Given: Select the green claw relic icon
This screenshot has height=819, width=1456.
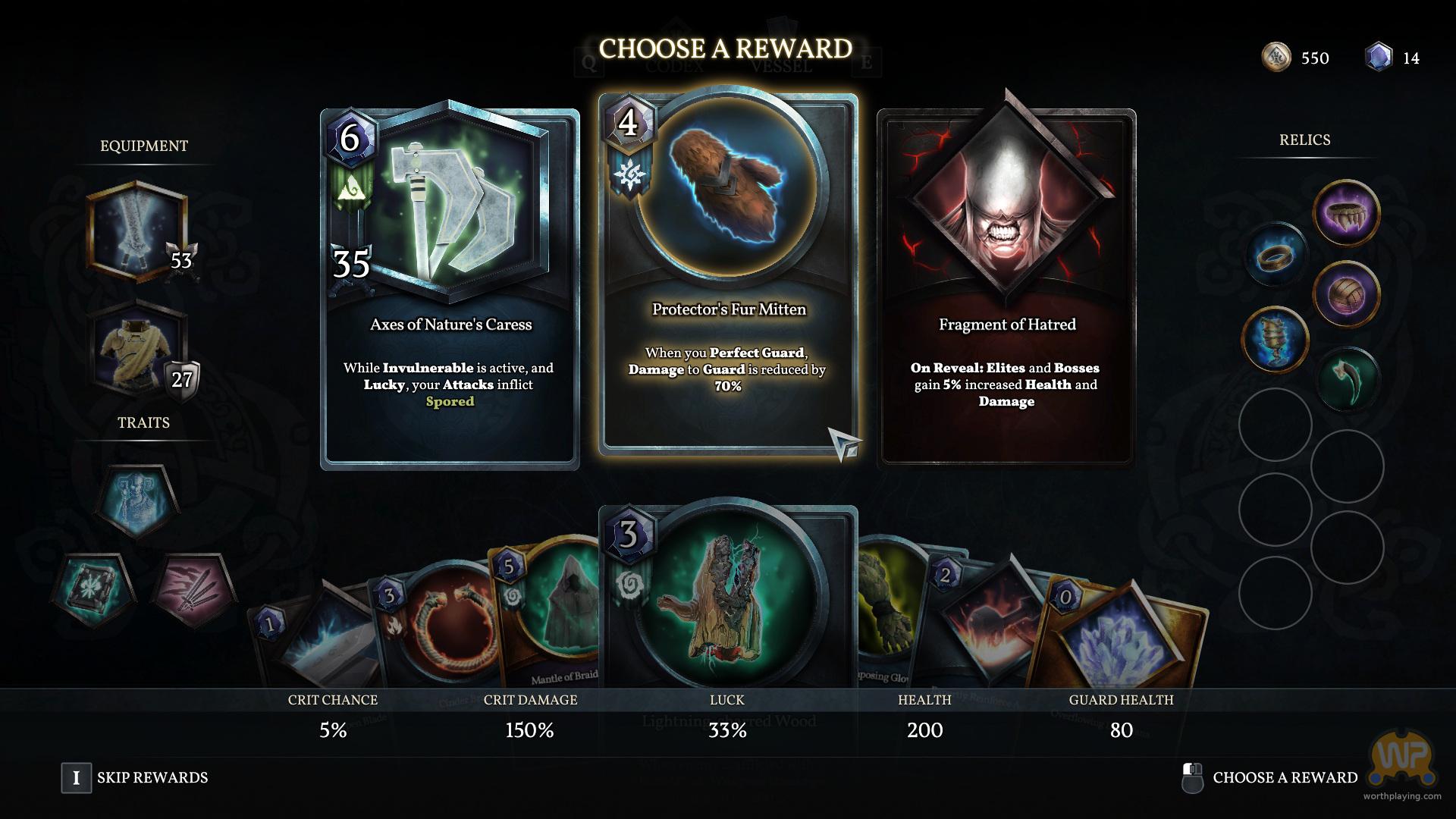Looking at the screenshot, I should click(1347, 379).
